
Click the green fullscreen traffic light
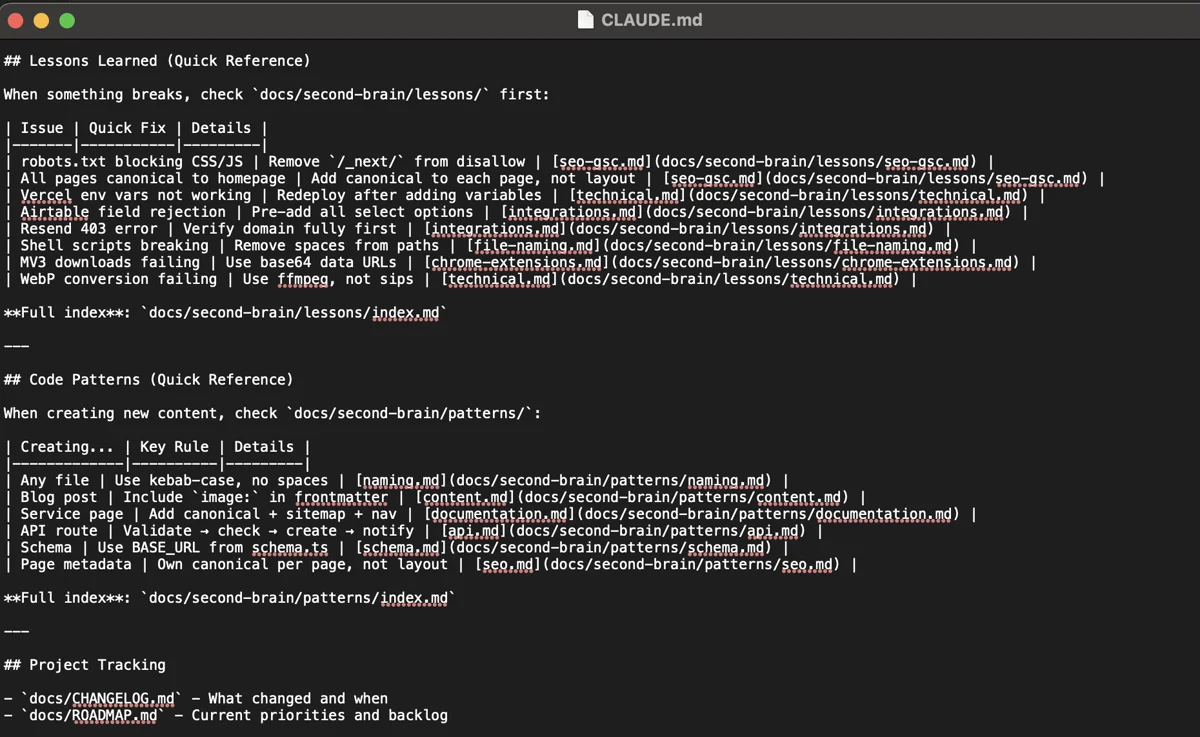coord(66,19)
